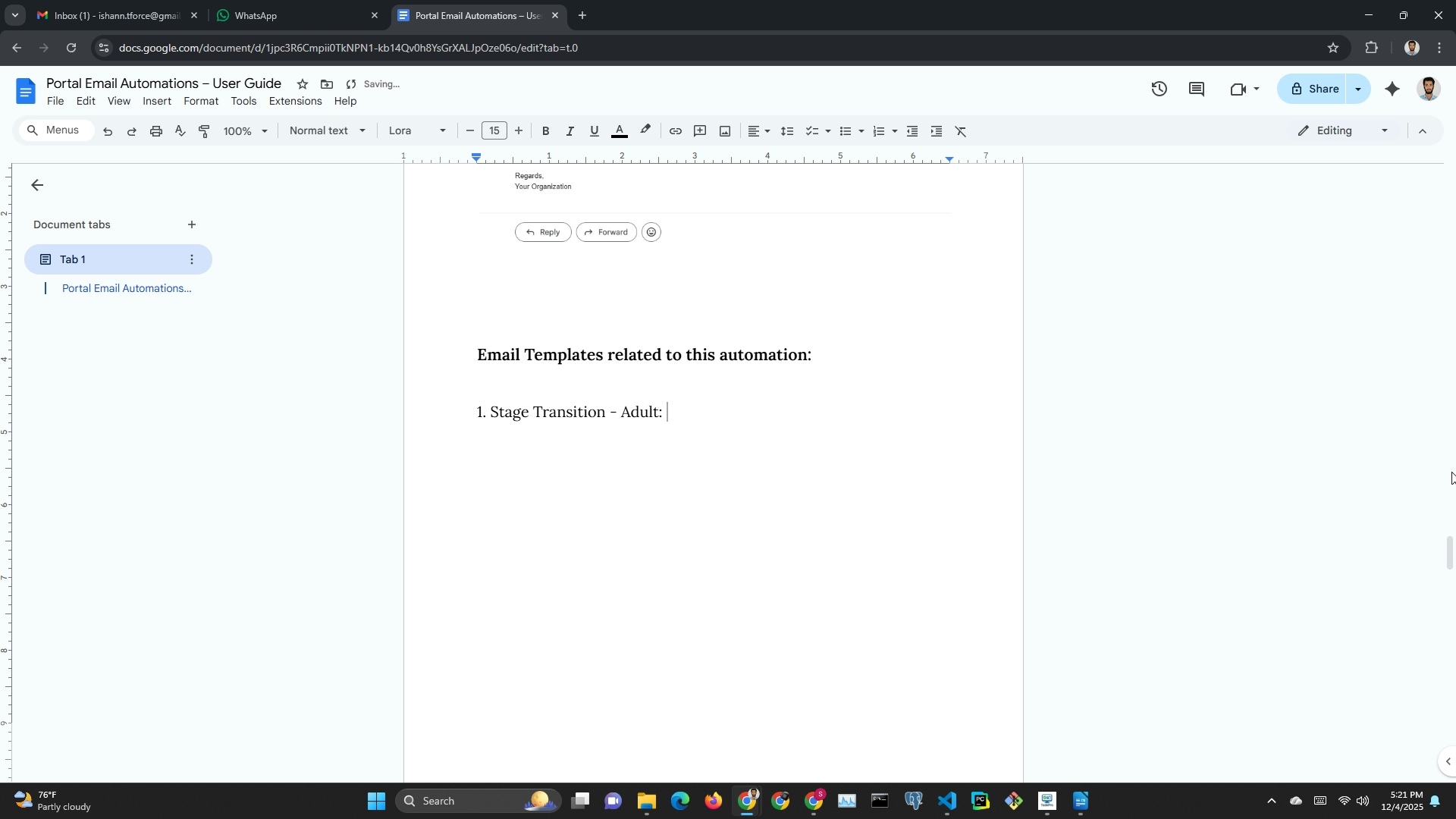Click the Insert image toolbar icon

click(725, 131)
